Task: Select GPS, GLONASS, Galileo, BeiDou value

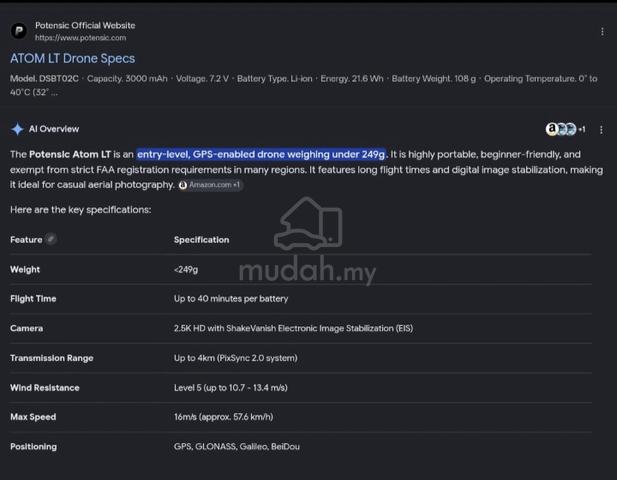Action: (237, 447)
